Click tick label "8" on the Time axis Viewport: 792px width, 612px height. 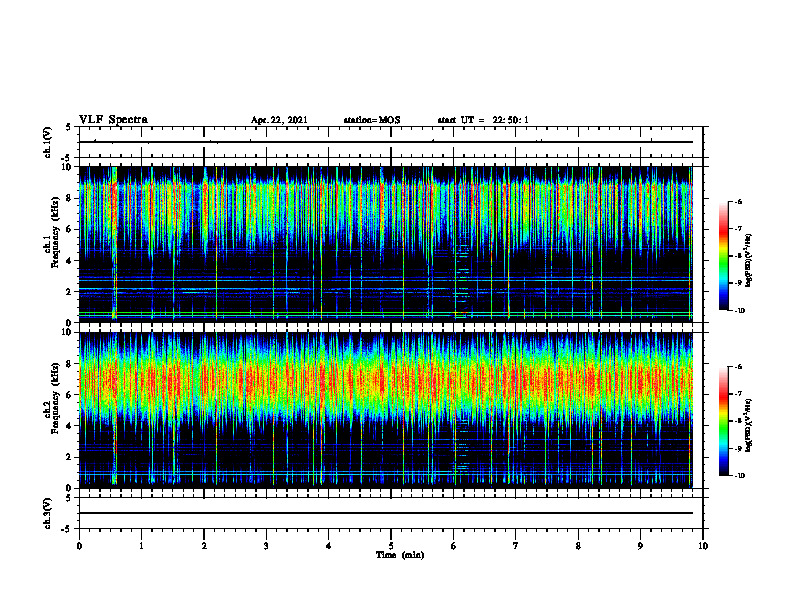click(x=578, y=546)
